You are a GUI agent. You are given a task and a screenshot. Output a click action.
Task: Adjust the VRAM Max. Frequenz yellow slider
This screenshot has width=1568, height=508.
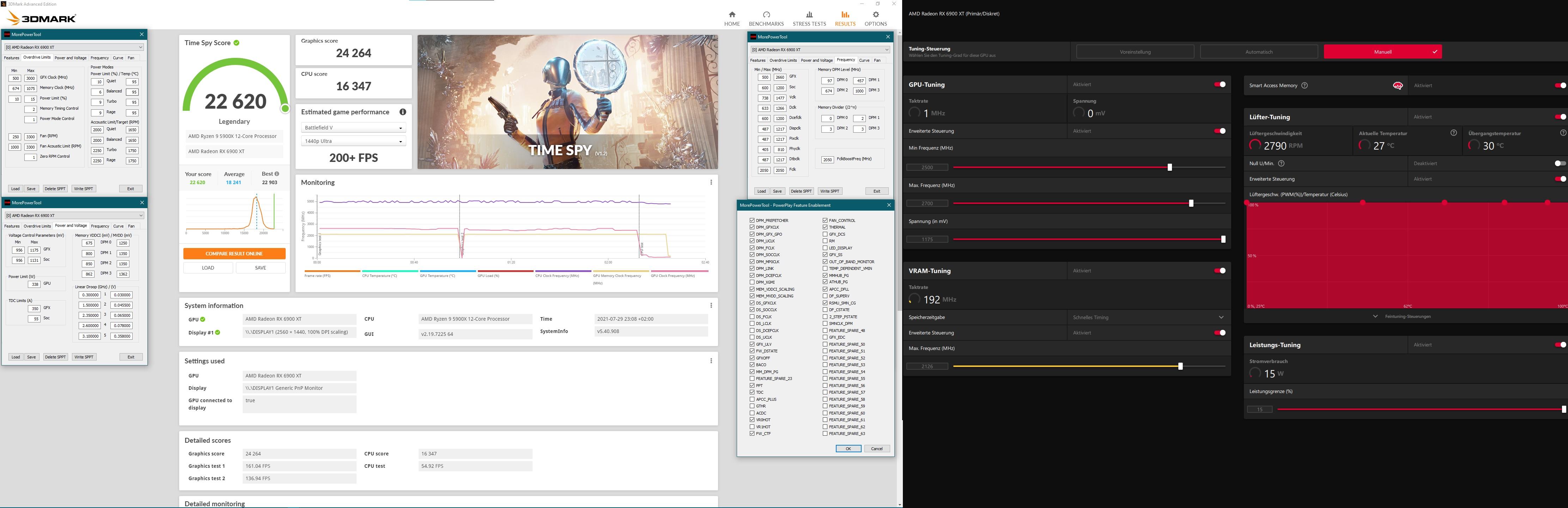coord(1180,366)
